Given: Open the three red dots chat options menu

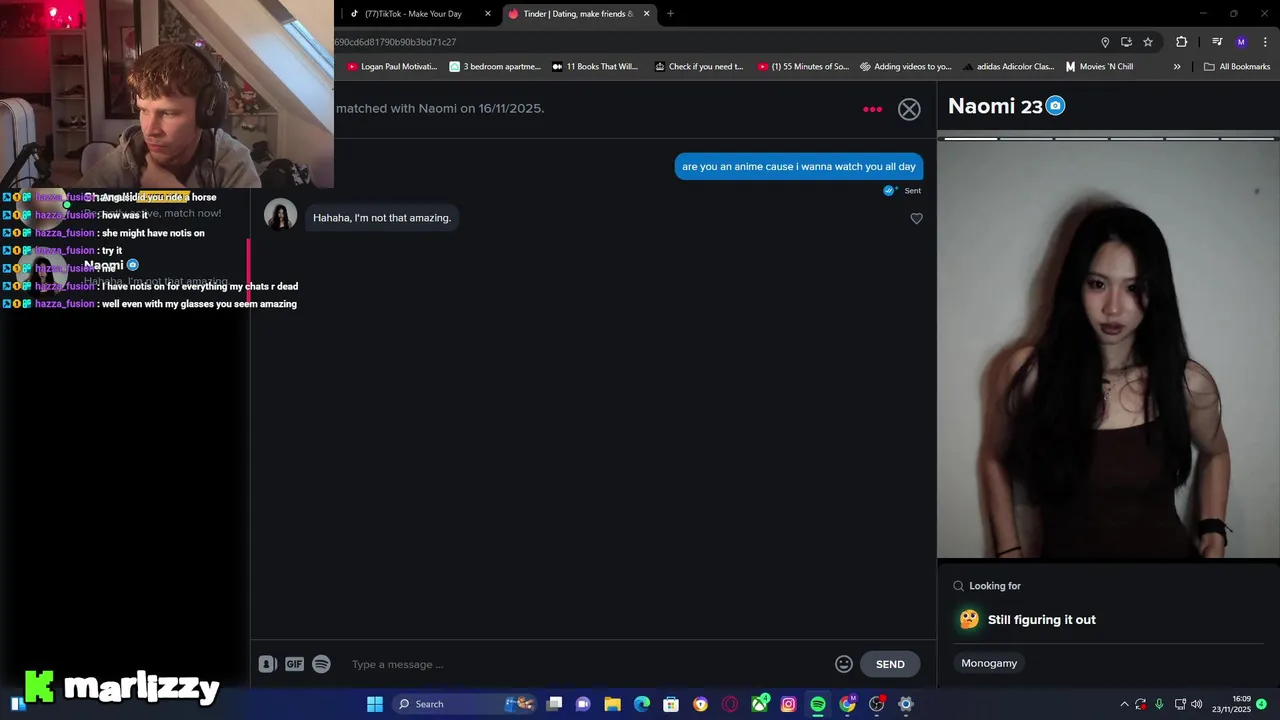Looking at the screenshot, I should point(872,109).
